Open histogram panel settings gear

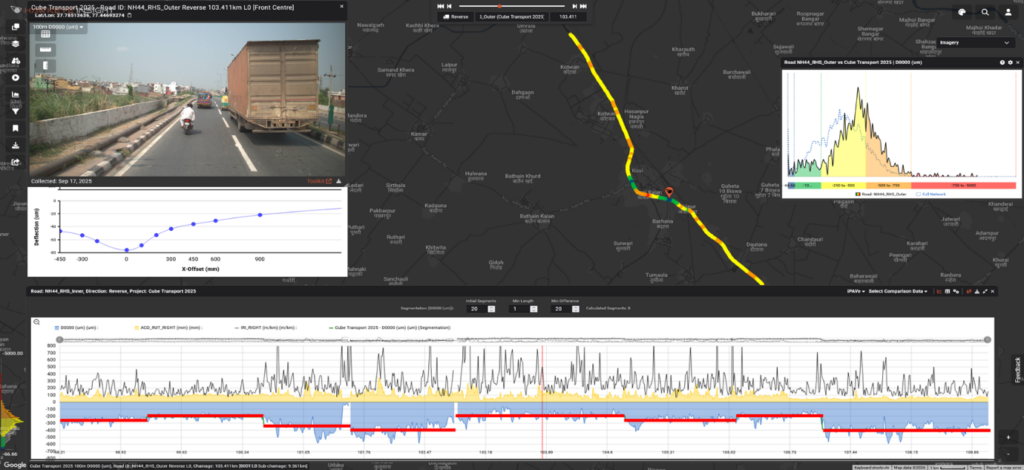point(1010,63)
